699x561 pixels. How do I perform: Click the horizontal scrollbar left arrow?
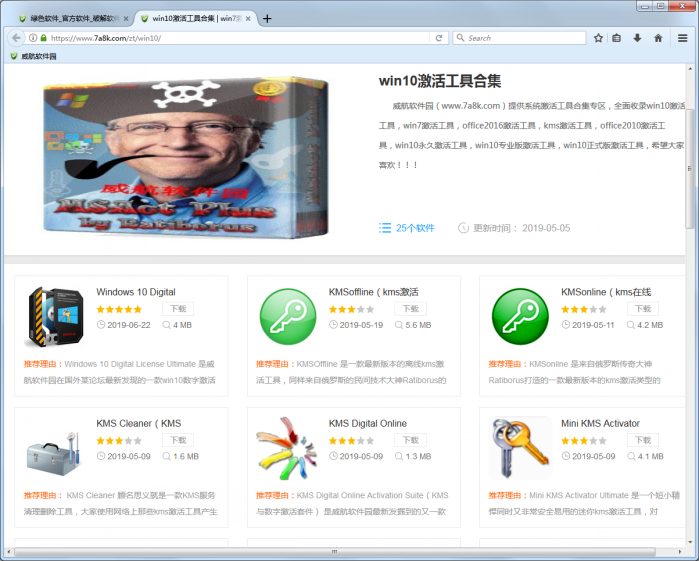[8, 552]
